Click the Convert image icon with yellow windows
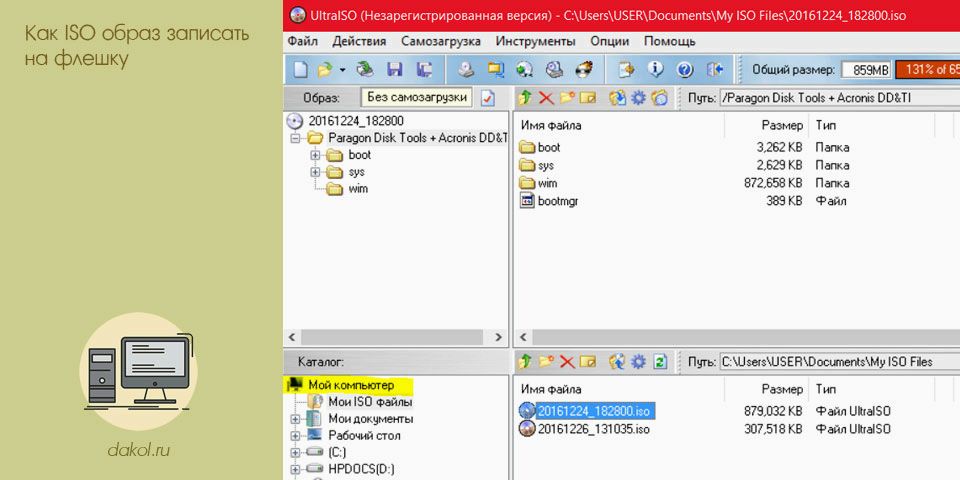Screen dimensions: 960x480 pyautogui.click(x=495, y=69)
